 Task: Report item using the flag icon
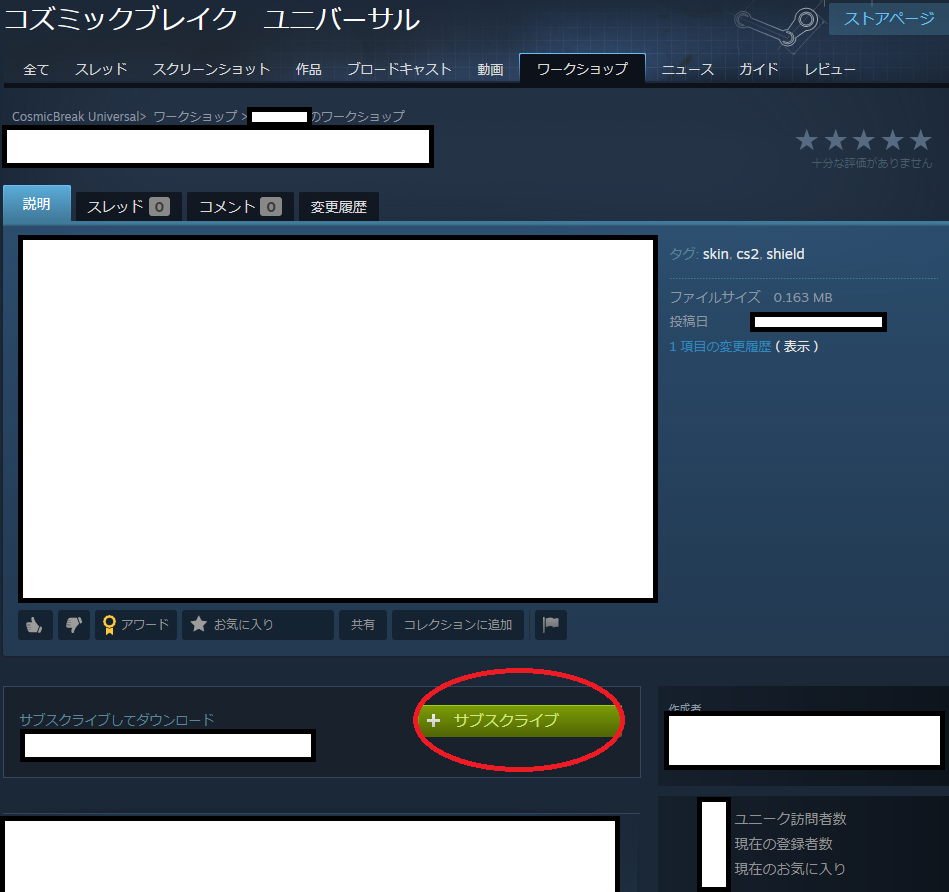pyautogui.click(x=551, y=625)
